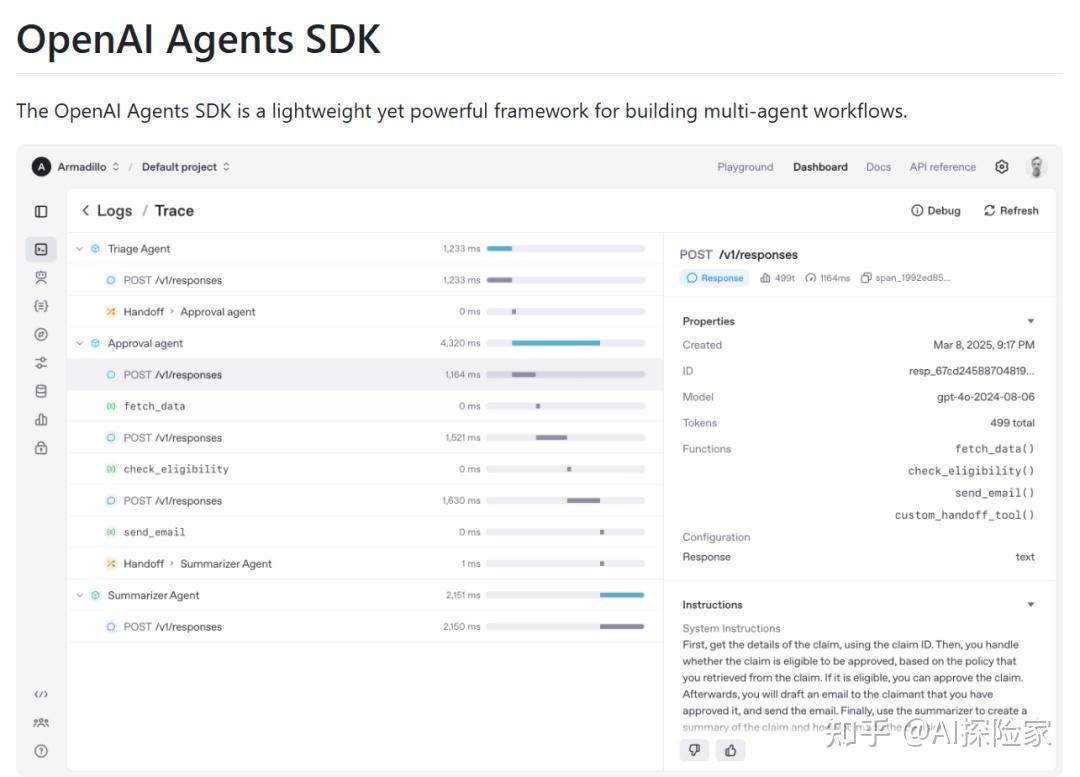This screenshot has height=777, width=1080.
Task: Click the API keys lock icon in sidebar
Action: (40, 448)
